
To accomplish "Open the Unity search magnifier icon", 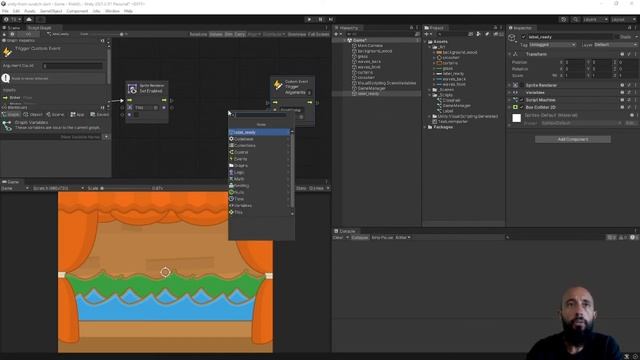I will click(x=575, y=20).
